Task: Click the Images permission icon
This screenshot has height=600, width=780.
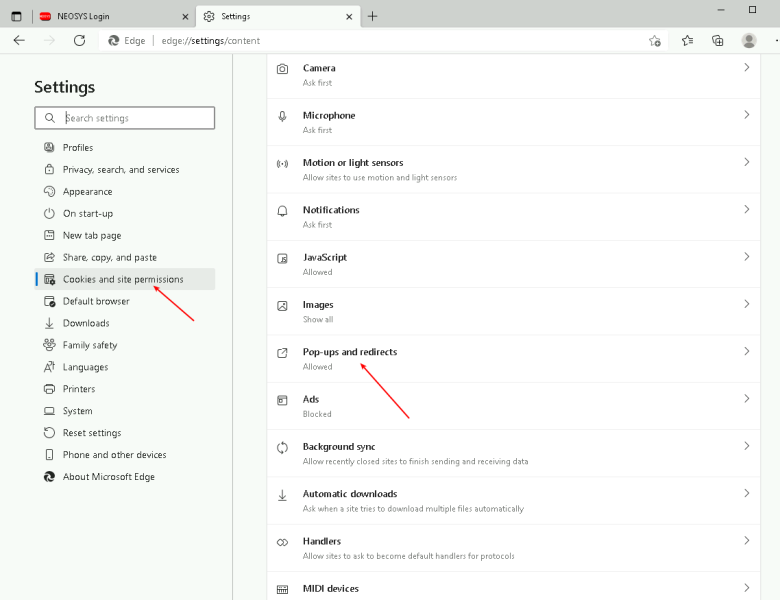Action: point(282,305)
